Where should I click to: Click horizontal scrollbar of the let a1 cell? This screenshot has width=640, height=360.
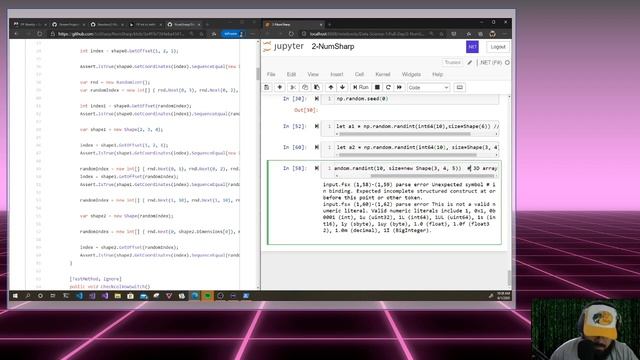coord(404,134)
